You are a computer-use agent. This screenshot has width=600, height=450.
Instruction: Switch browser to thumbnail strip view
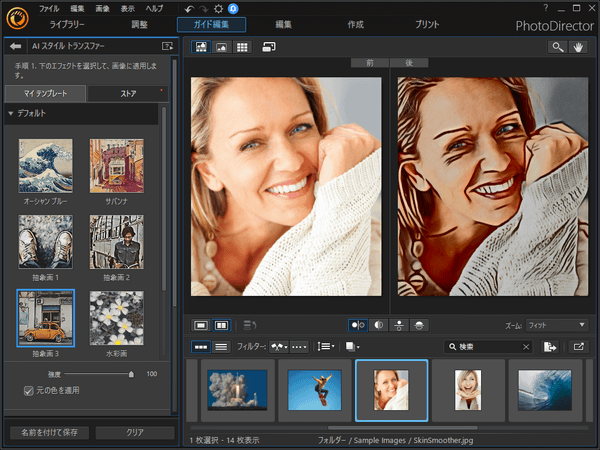tap(201, 347)
